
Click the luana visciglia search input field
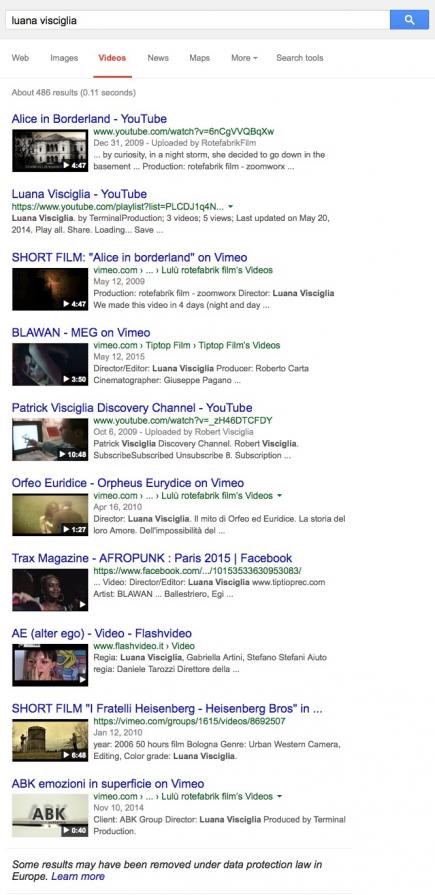(198, 19)
